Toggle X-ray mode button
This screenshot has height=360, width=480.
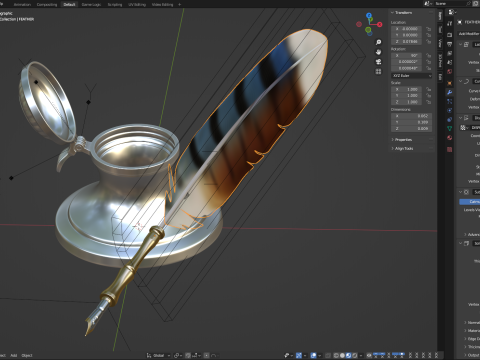(x=328, y=355)
